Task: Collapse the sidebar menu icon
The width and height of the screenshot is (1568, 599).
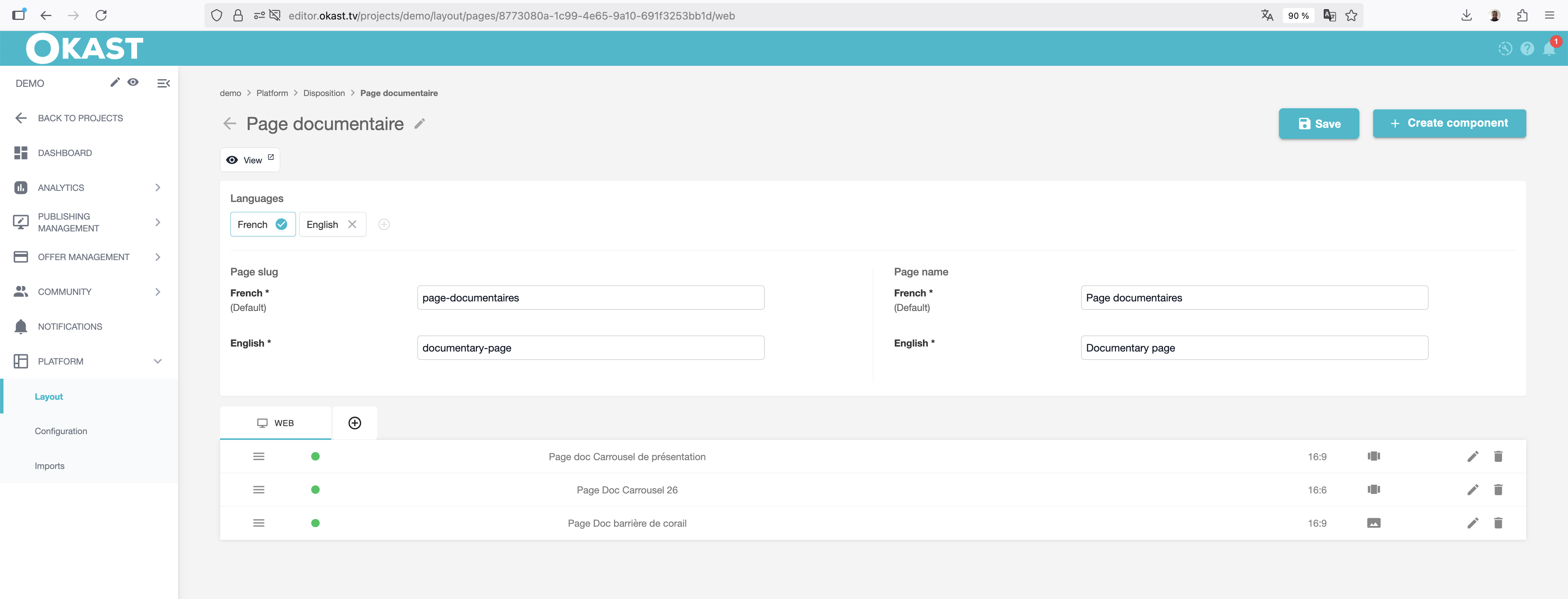Action: point(163,83)
